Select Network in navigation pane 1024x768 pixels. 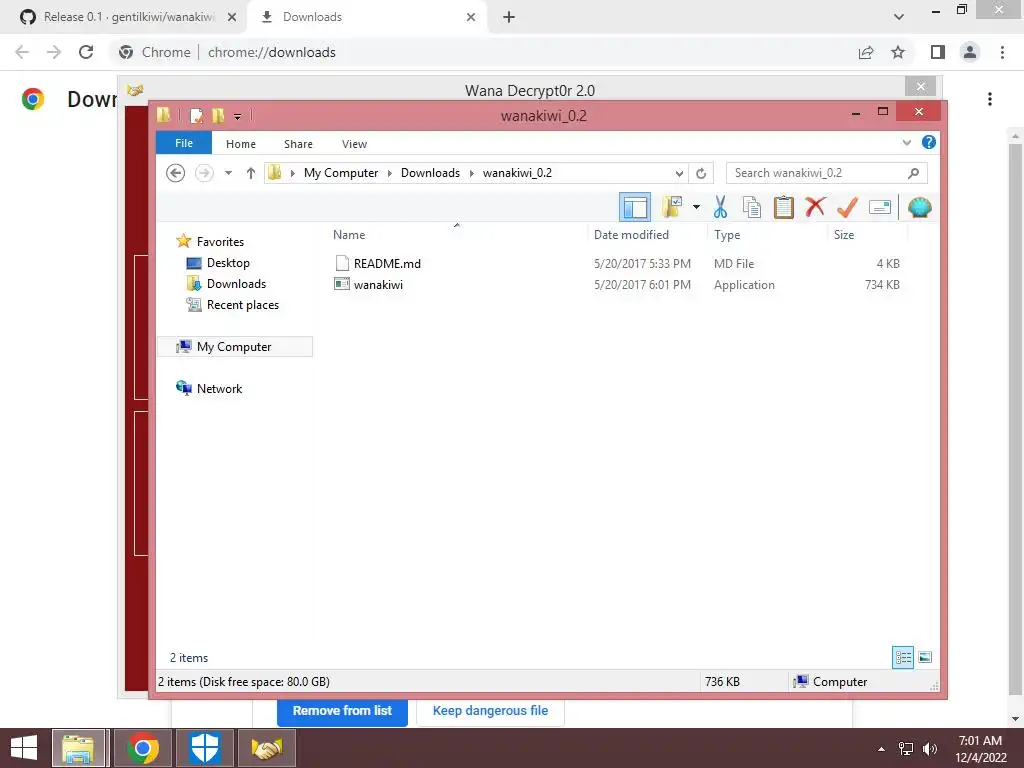click(219, 389)
